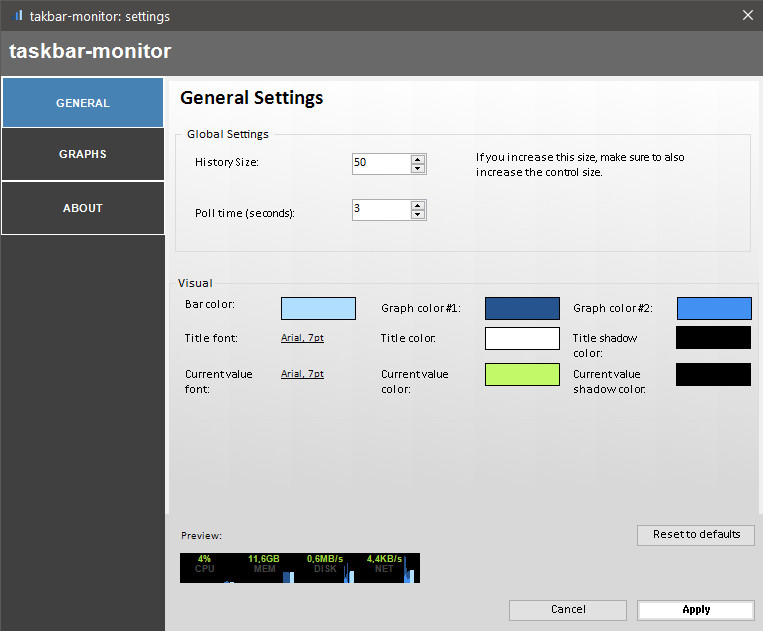Click the 'Title color:' label
Viewport: 763px width, 631px height.
pos(408,338)
